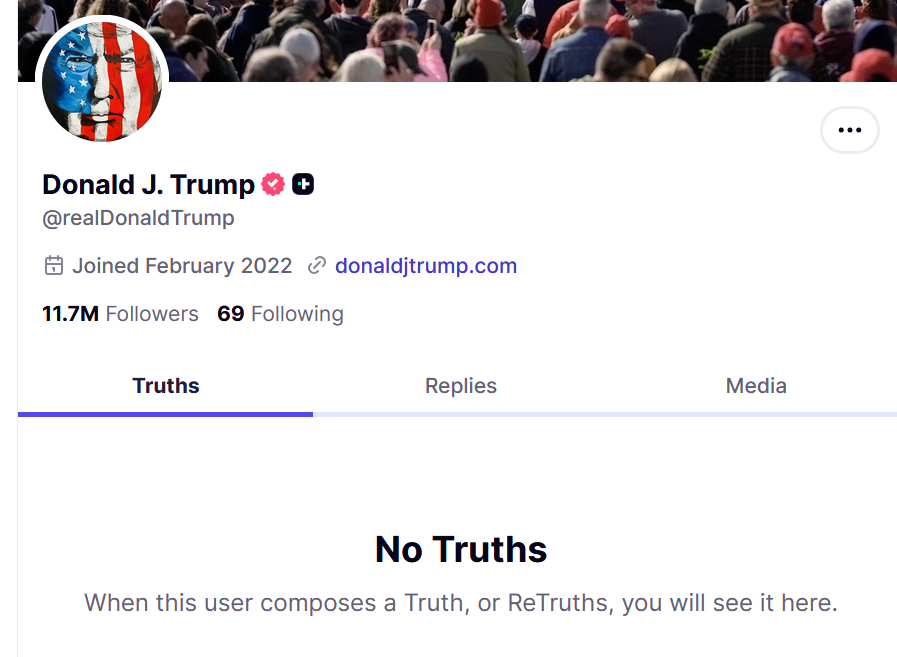Viewport: 897px width, 657px height.
Task: Click the red verified checkmark badge
Action: click(x=273, y=184)
